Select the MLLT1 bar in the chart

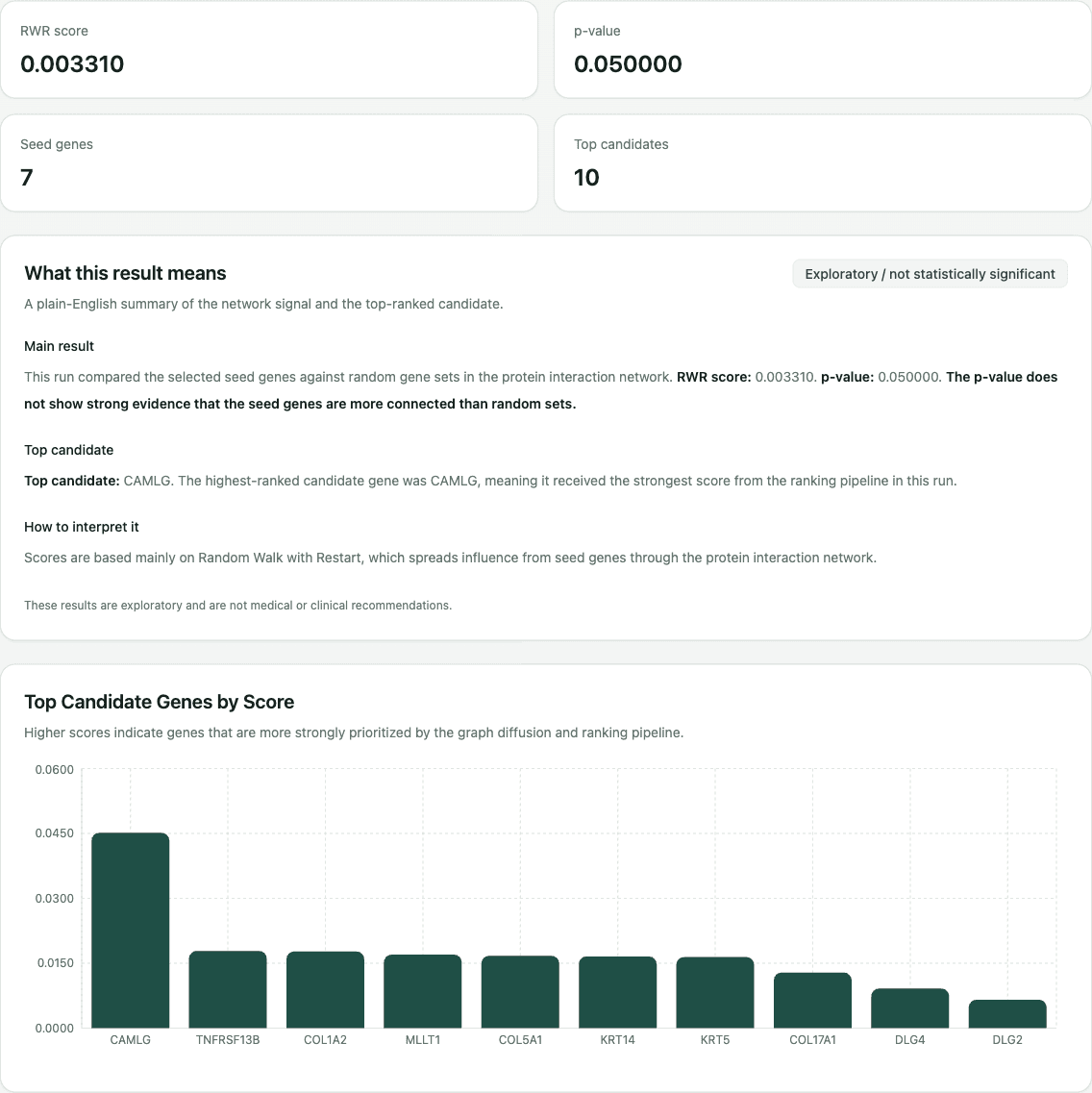pos(423,991)
